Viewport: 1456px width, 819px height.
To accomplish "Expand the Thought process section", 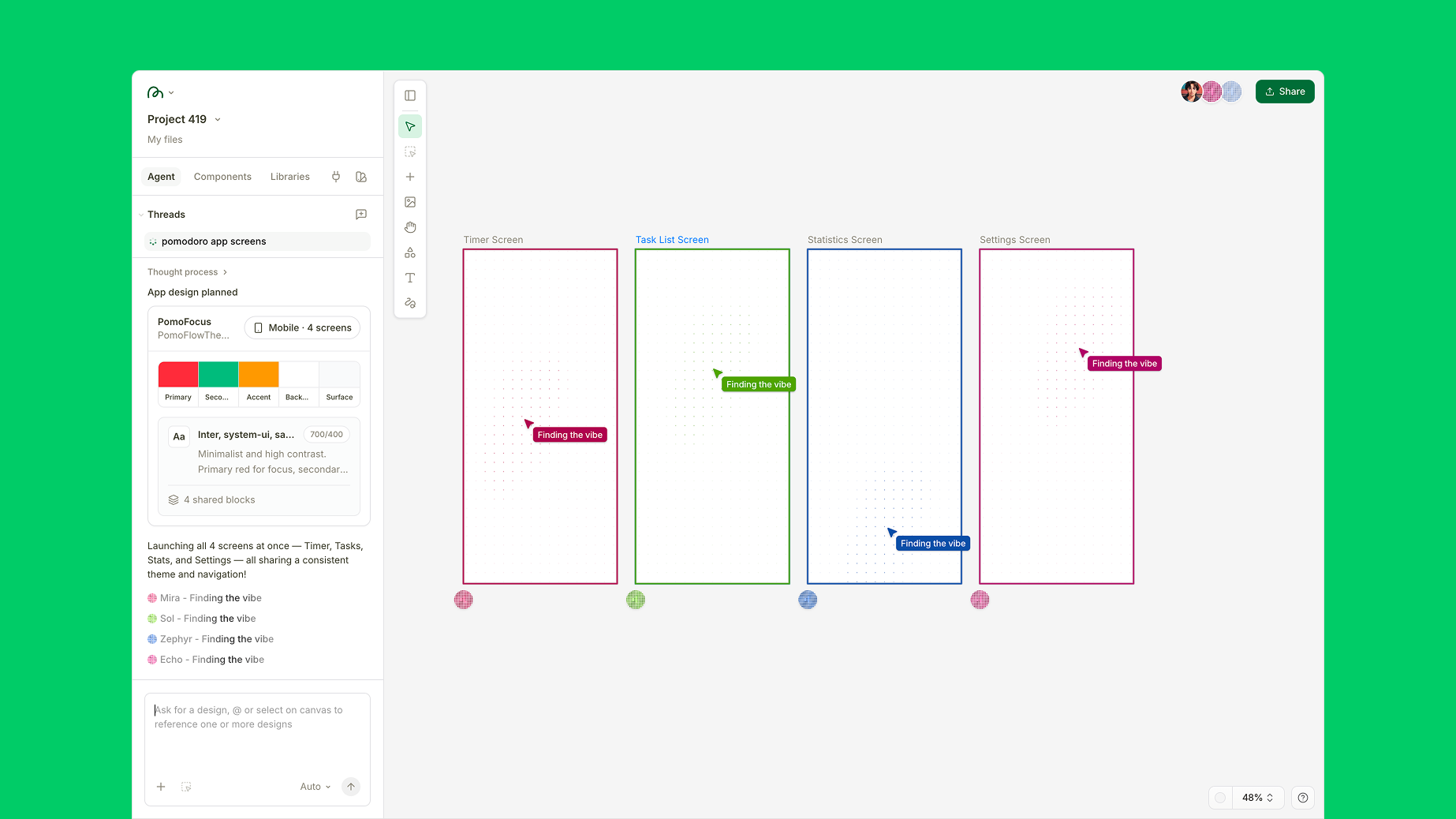I will [187, 272].
